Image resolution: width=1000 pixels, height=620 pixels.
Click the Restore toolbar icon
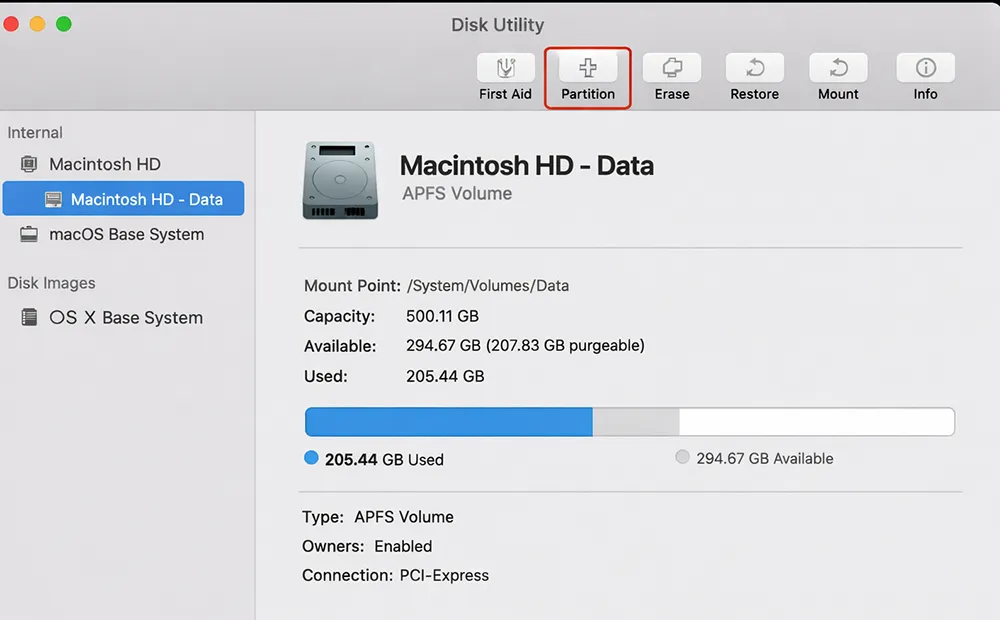754,75
